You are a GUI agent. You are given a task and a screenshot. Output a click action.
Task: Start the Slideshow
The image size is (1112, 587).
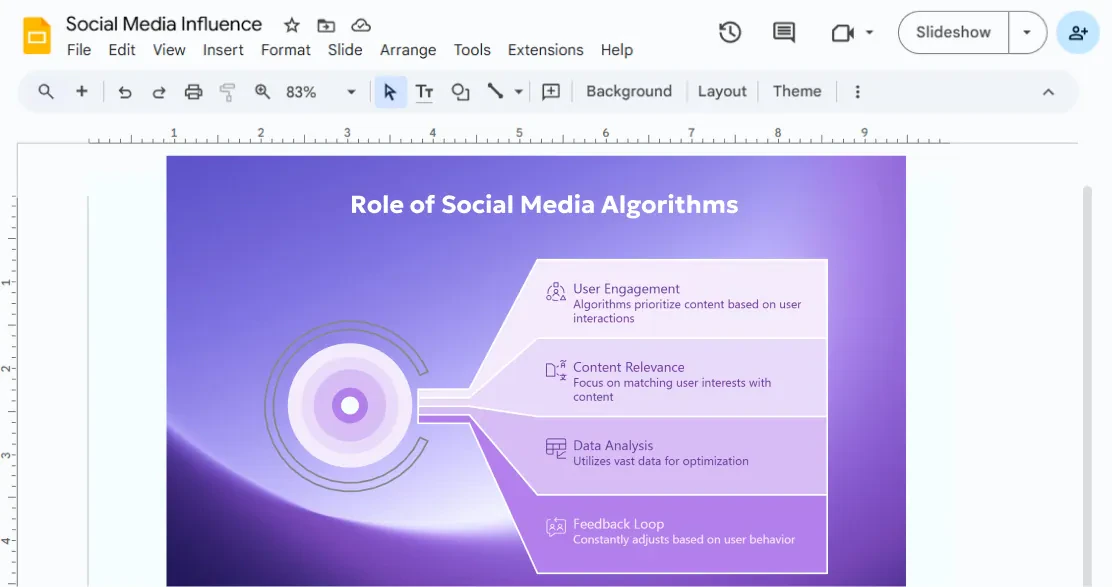951,32
